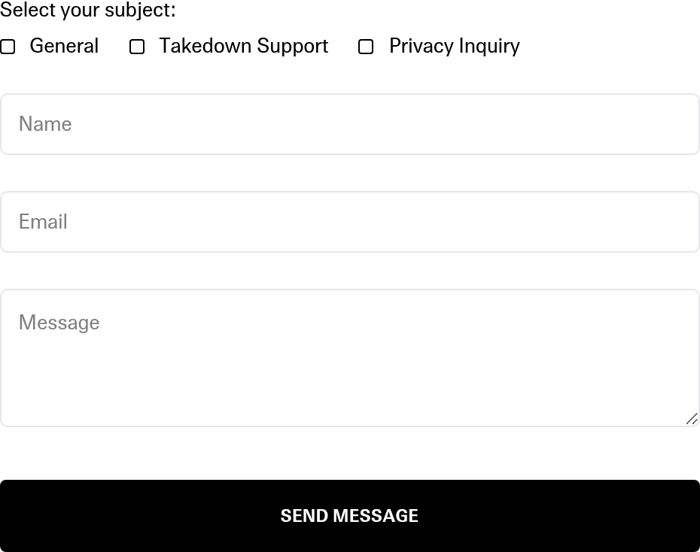The image size is (700, 552).
Task: Click the "Select your subject:" heading text
Action: [x=88, y=11]
